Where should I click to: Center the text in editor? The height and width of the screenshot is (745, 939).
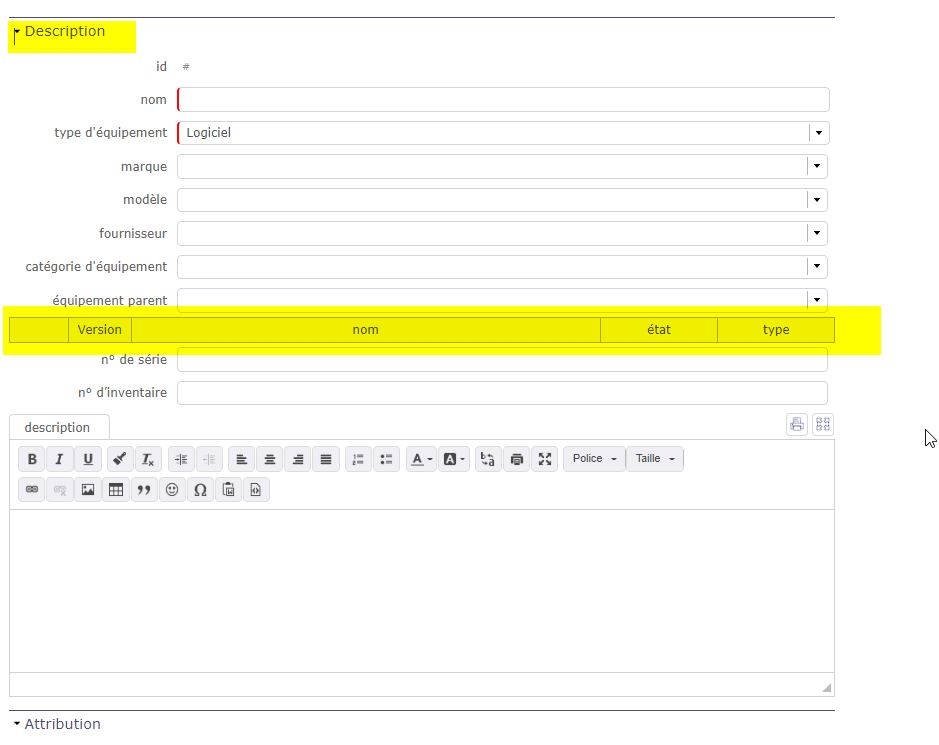(269, 459)
